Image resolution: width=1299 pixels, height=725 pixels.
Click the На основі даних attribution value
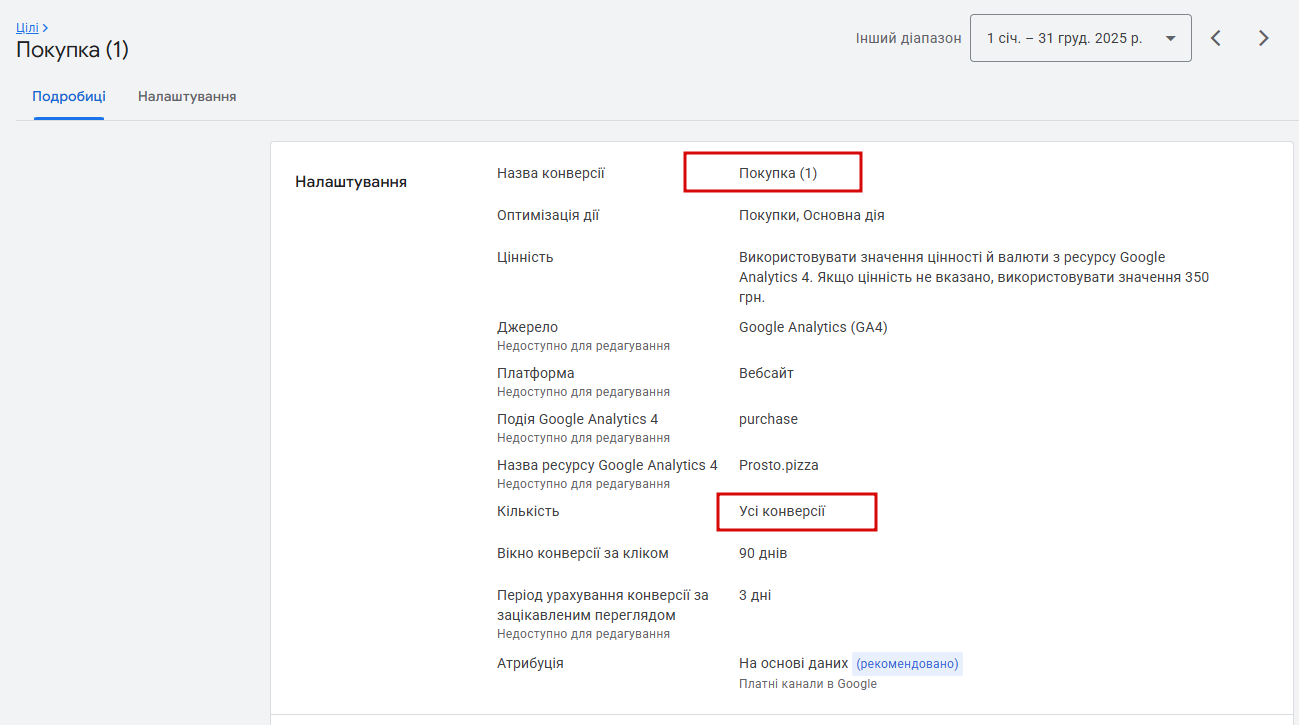pyautogui.click(x=792, y=663)
